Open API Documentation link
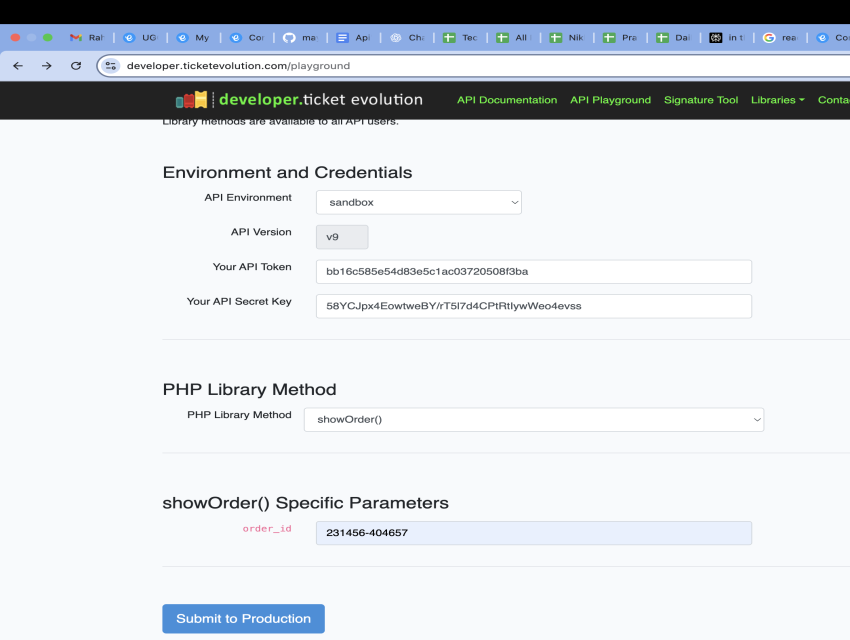 pos(507,100)
